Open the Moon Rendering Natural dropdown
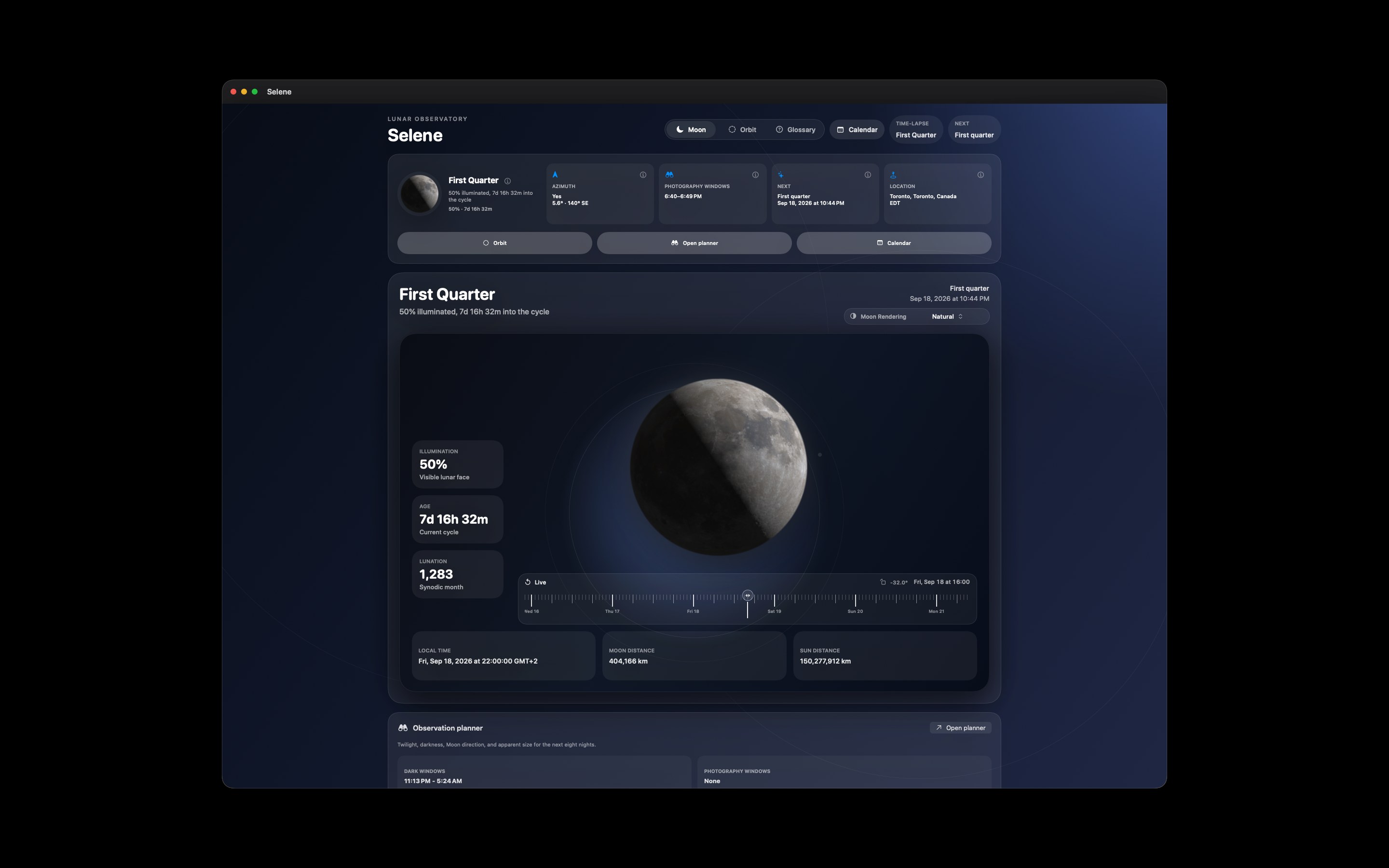The width and height of the screenshot is (1389, 868). [x=917, y=316]
